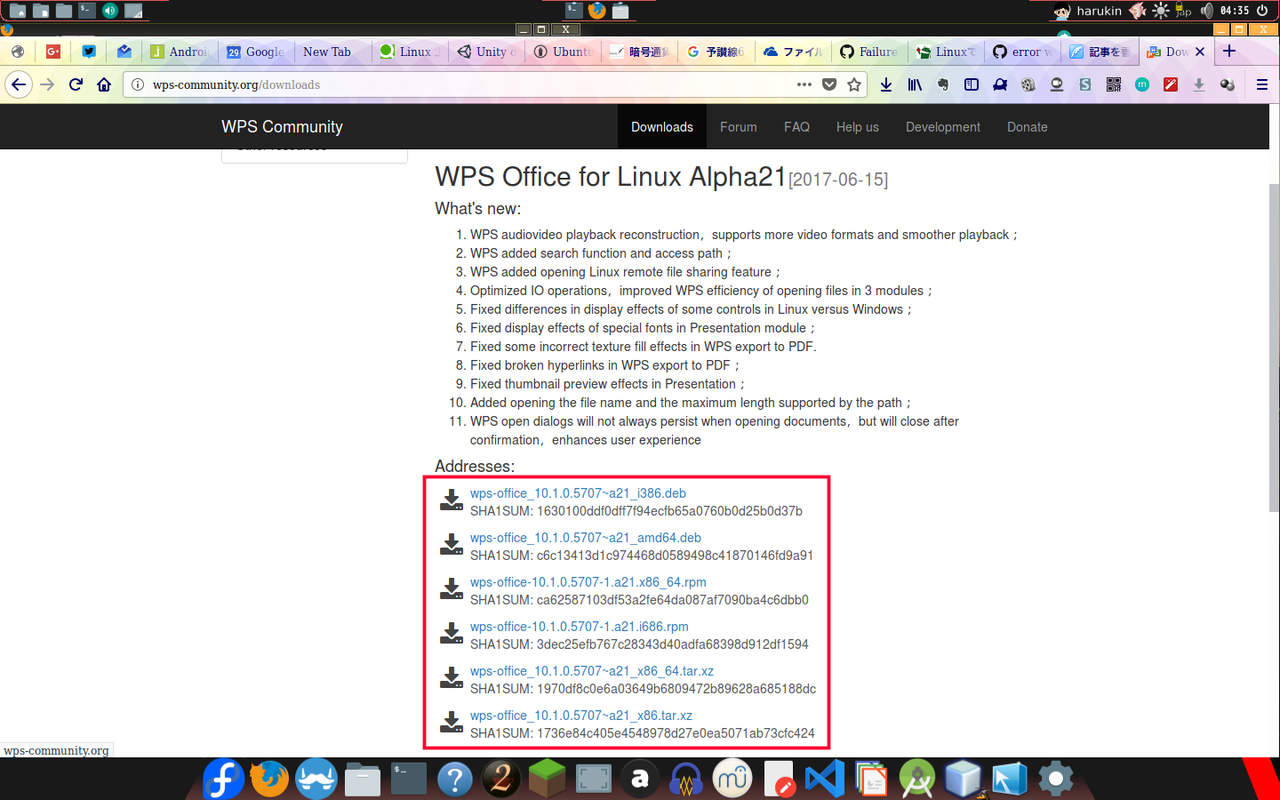
Task: Download wps-office_10.1.0.5707~a21_amd64.deb
Action: (586, 537)
